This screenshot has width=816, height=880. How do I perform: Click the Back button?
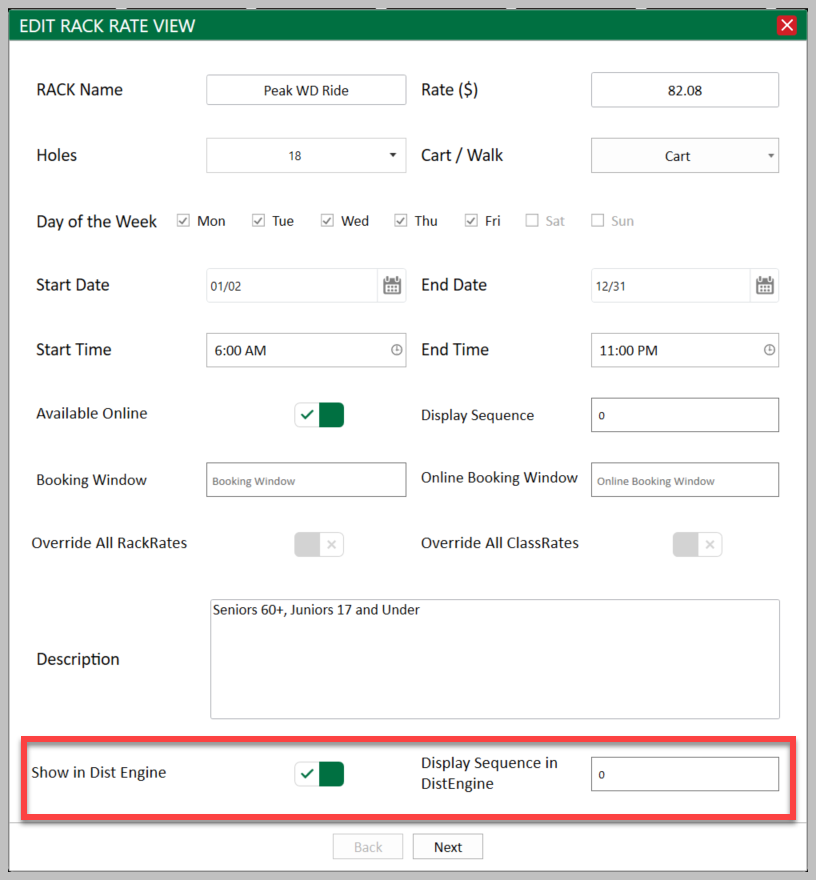click(368, 846)
